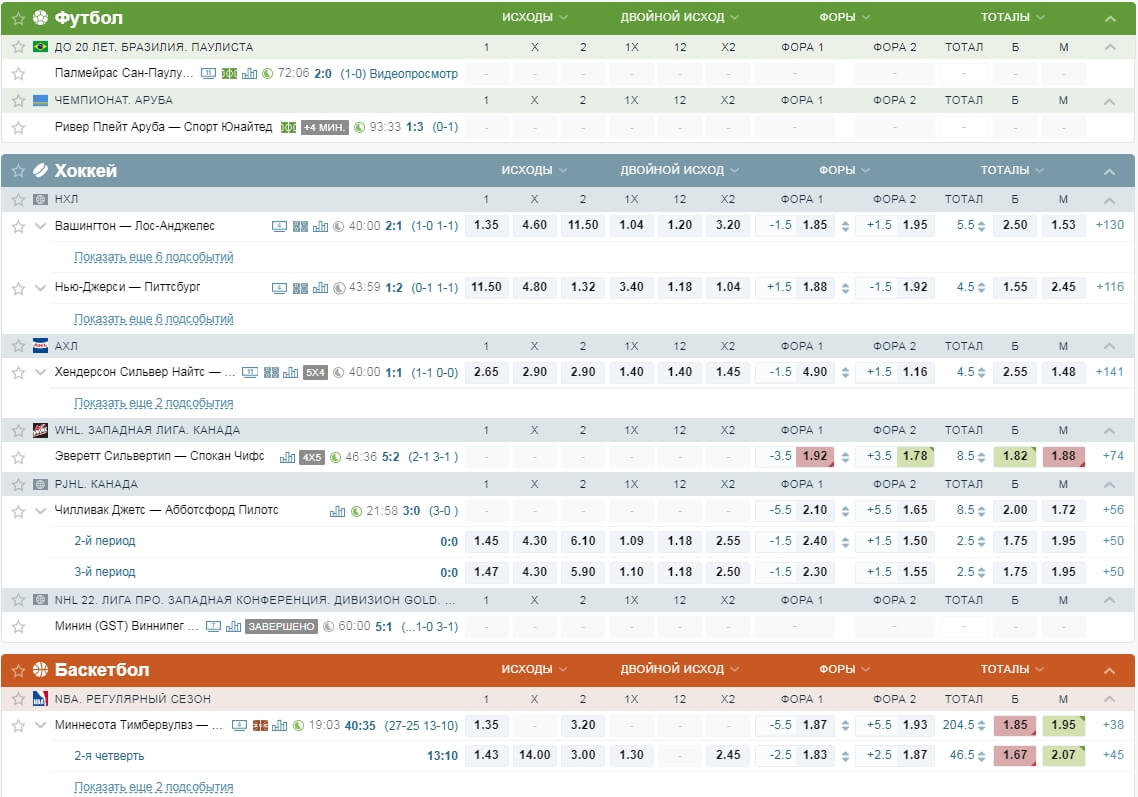Open live broadcast icon for Вашингтон — Лос-Анджелес
This screenshot has height=797, width=1138.
[x=280, y=226]
